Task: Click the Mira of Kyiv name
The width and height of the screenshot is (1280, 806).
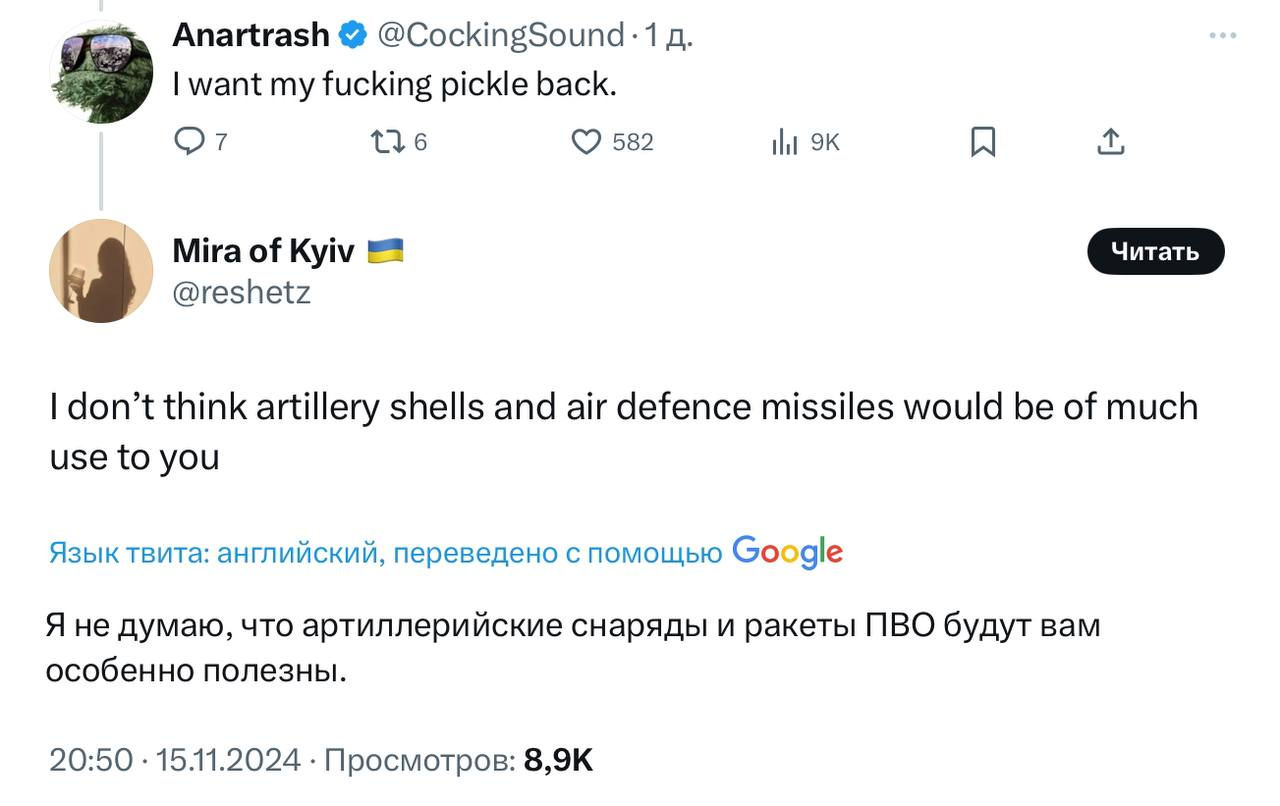Action: click(x=263, y=251)
